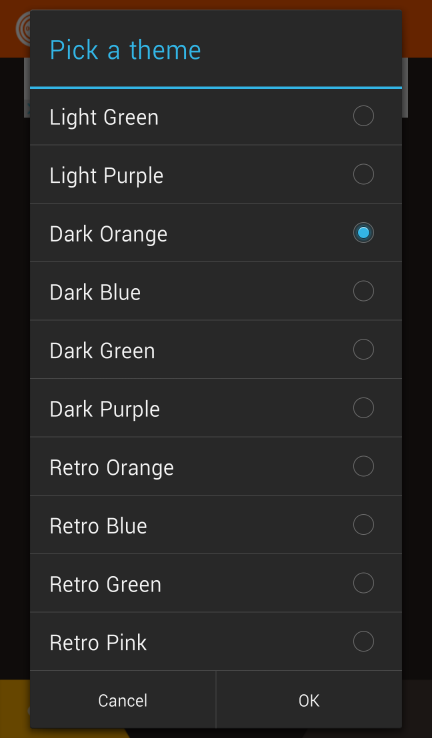Click the selected Dark Orange radio button

coord(363,233)
